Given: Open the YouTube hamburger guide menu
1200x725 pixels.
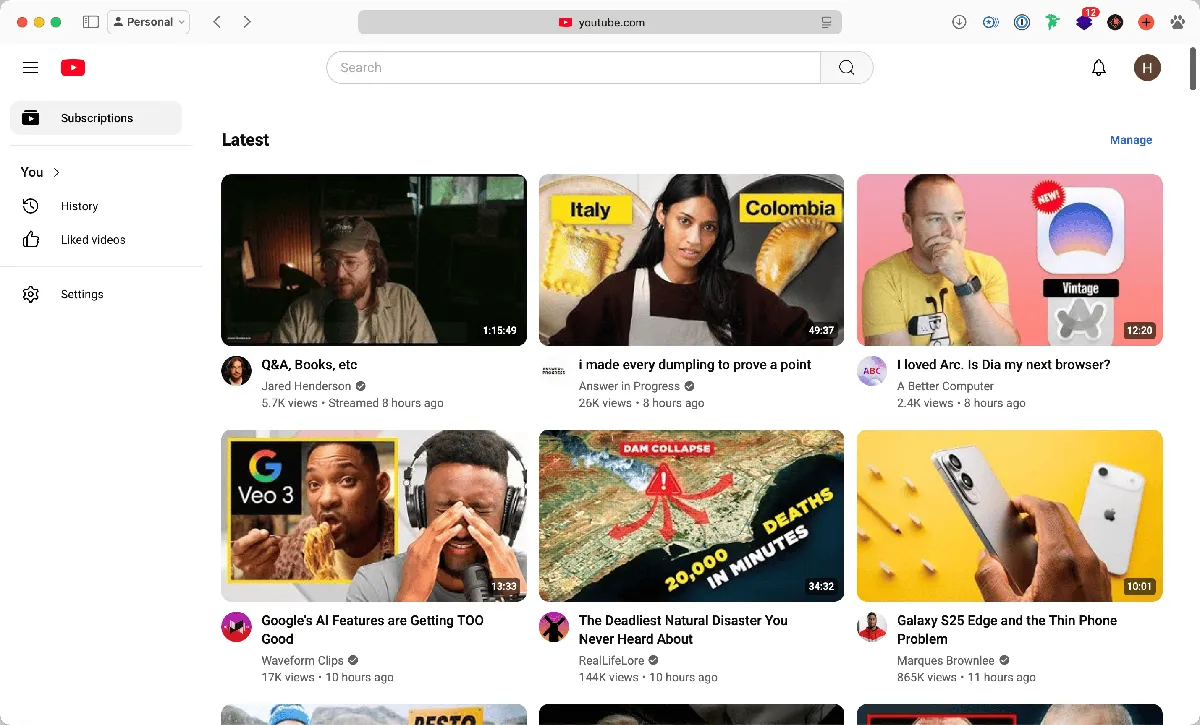Looking at the screenshot, I should pyautogui.click(x=30, y=68).
